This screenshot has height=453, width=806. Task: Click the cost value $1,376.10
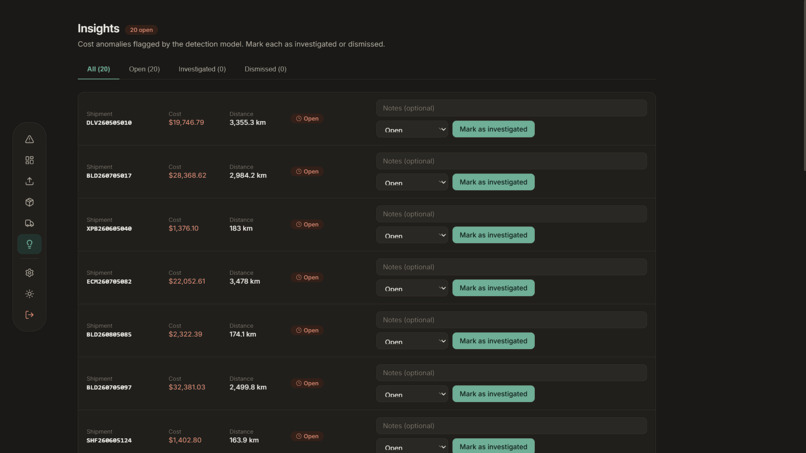click(x=184, y=228)
